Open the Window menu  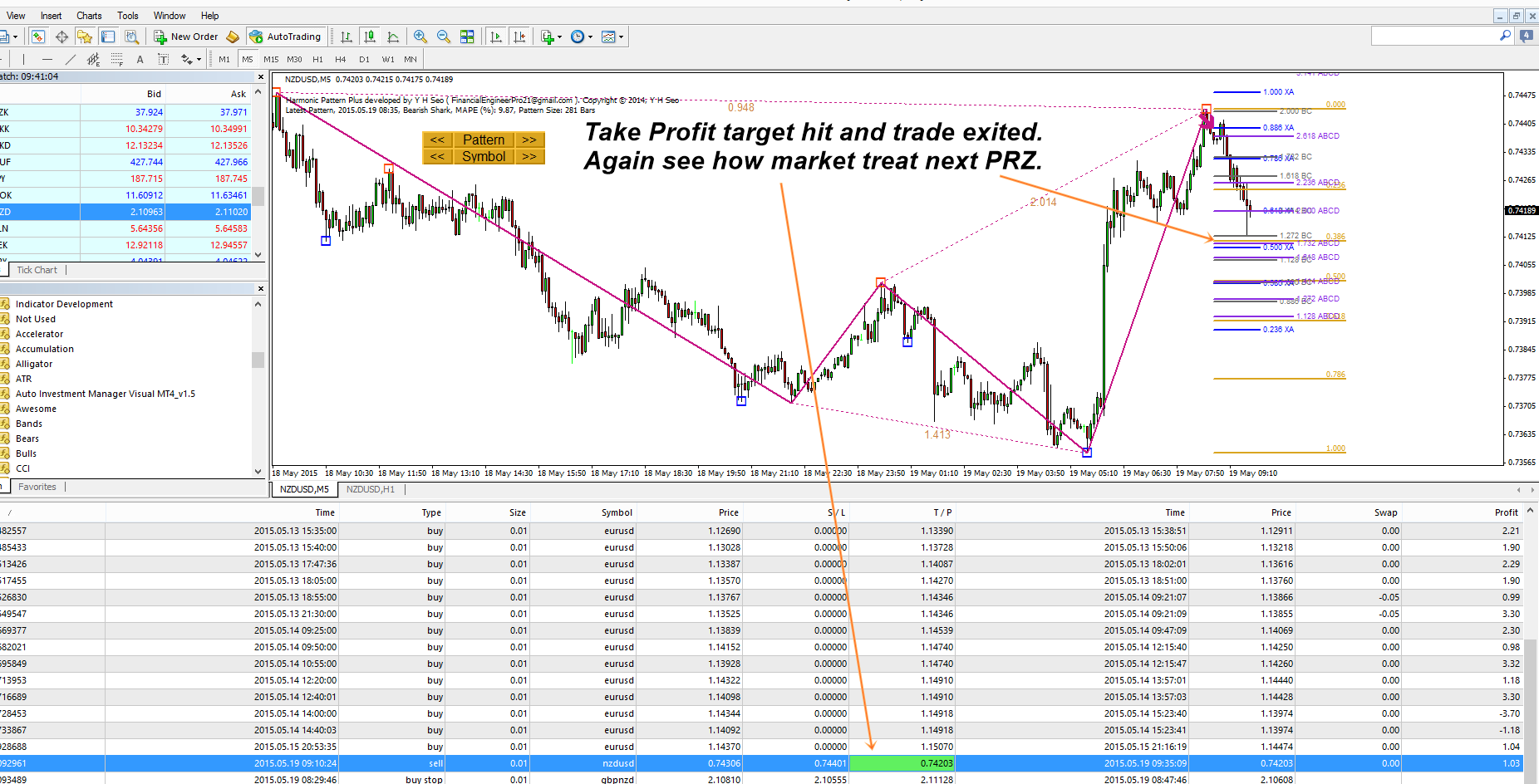pos(170,16)
